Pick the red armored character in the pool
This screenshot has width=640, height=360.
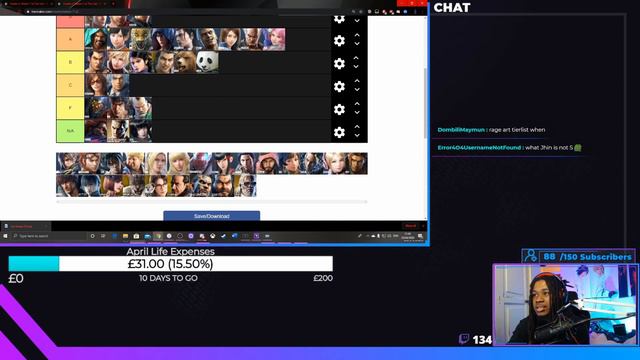pyautogui.click(x=201, y=164)
